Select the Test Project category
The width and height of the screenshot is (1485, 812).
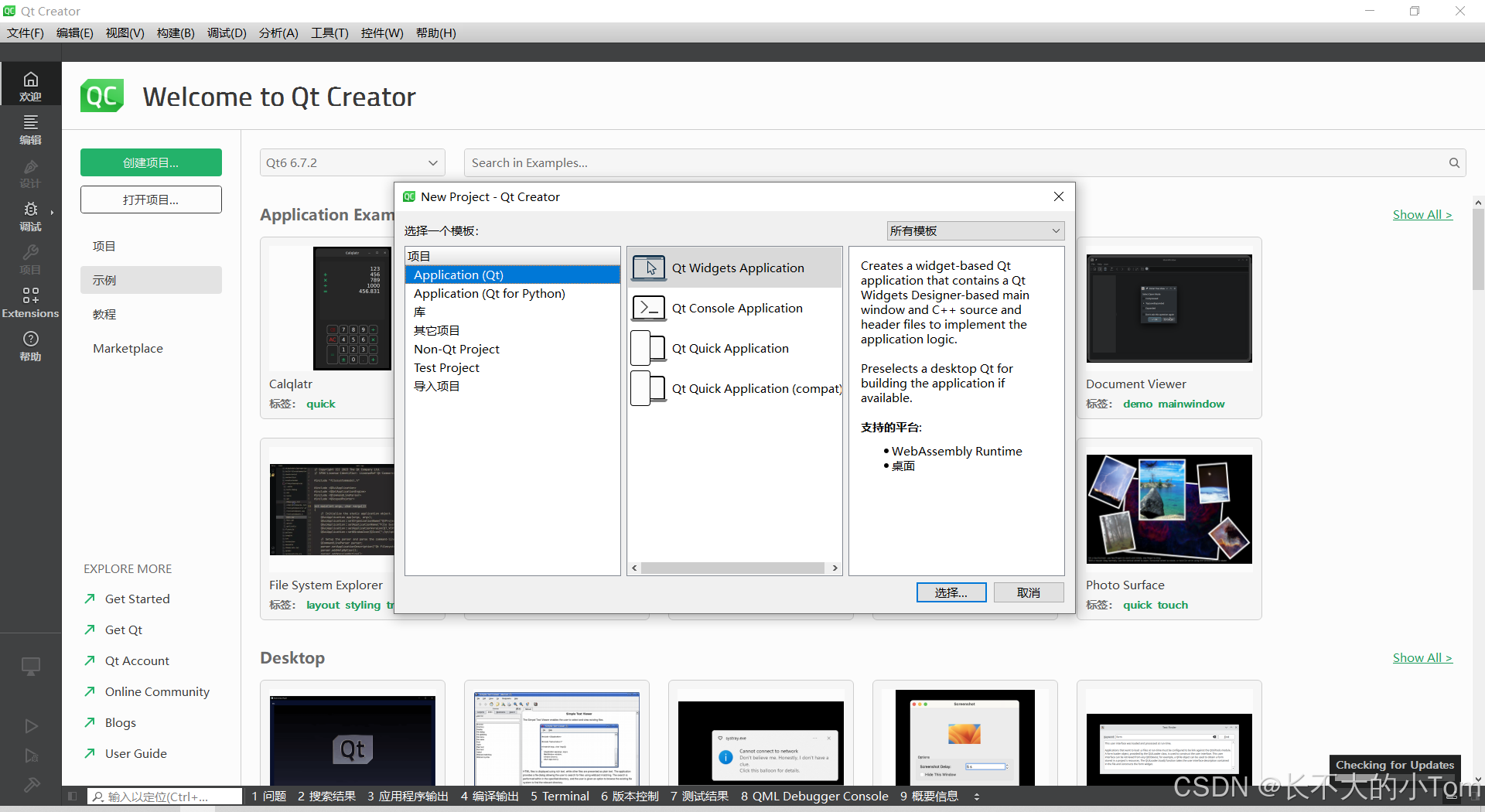click(513, 367)
